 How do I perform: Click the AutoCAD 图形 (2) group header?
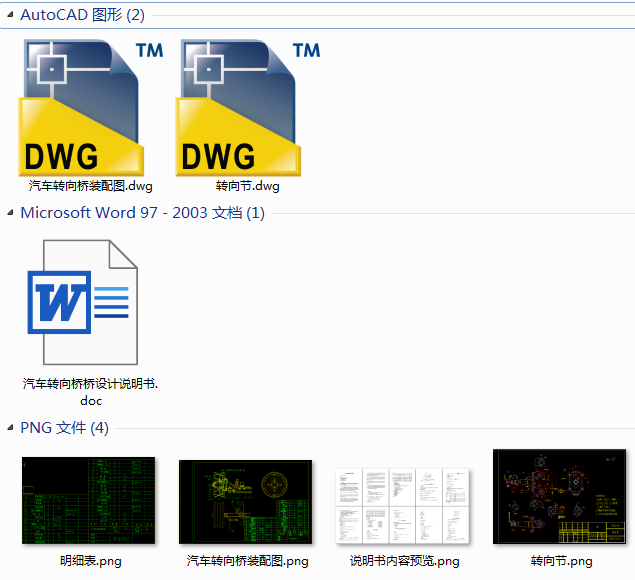click(82, 15)
